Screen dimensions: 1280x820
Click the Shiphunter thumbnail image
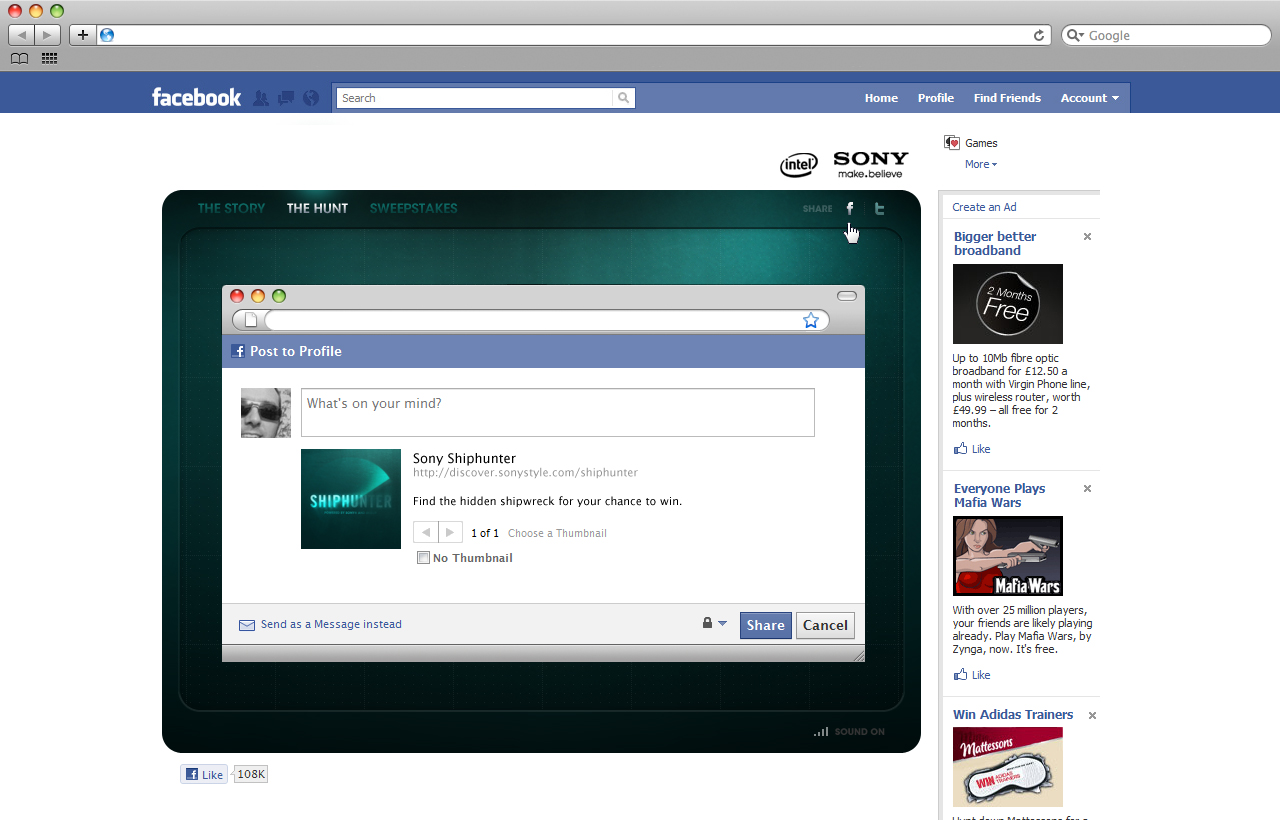[x=351, y=499]
